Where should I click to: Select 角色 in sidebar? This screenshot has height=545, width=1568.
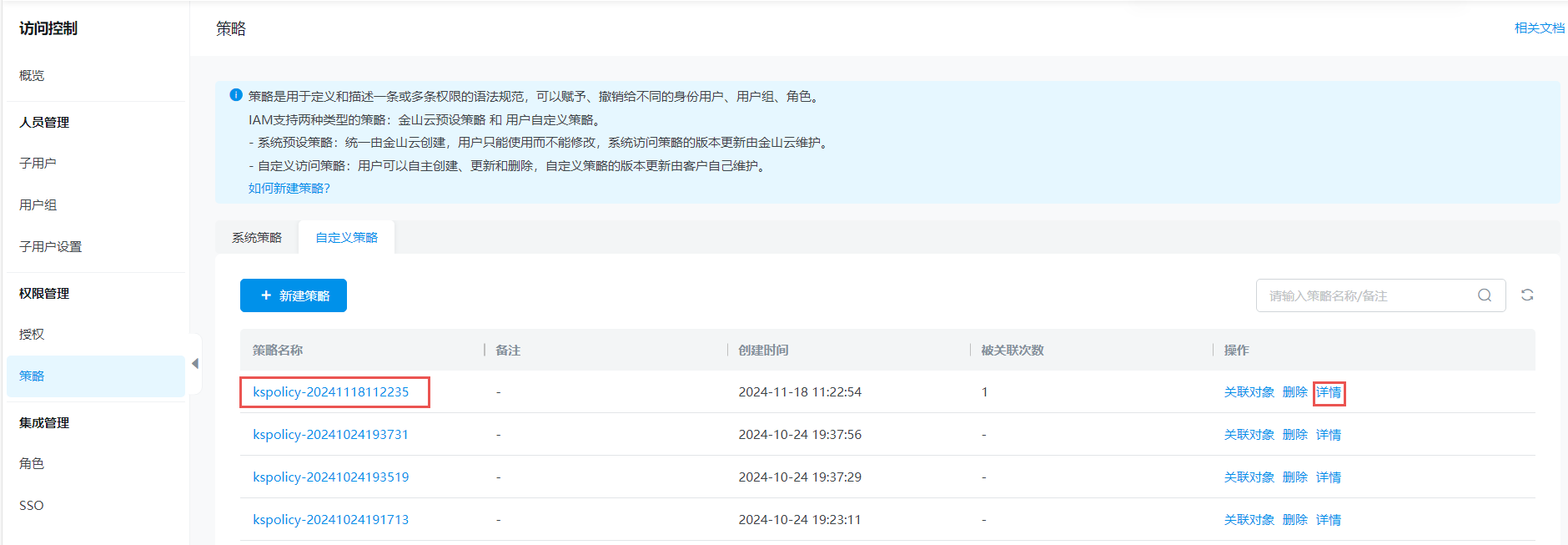point(32,464)
